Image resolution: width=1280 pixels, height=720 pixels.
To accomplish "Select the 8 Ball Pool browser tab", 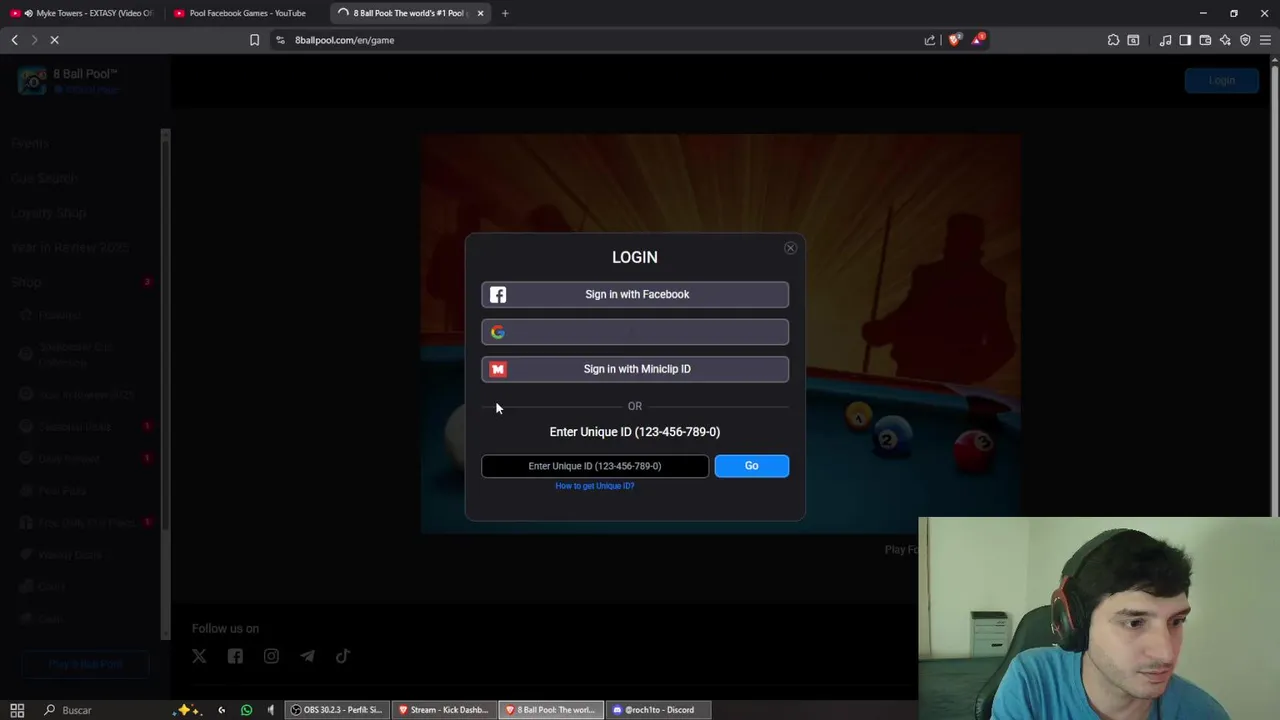I will pos(408,13).
